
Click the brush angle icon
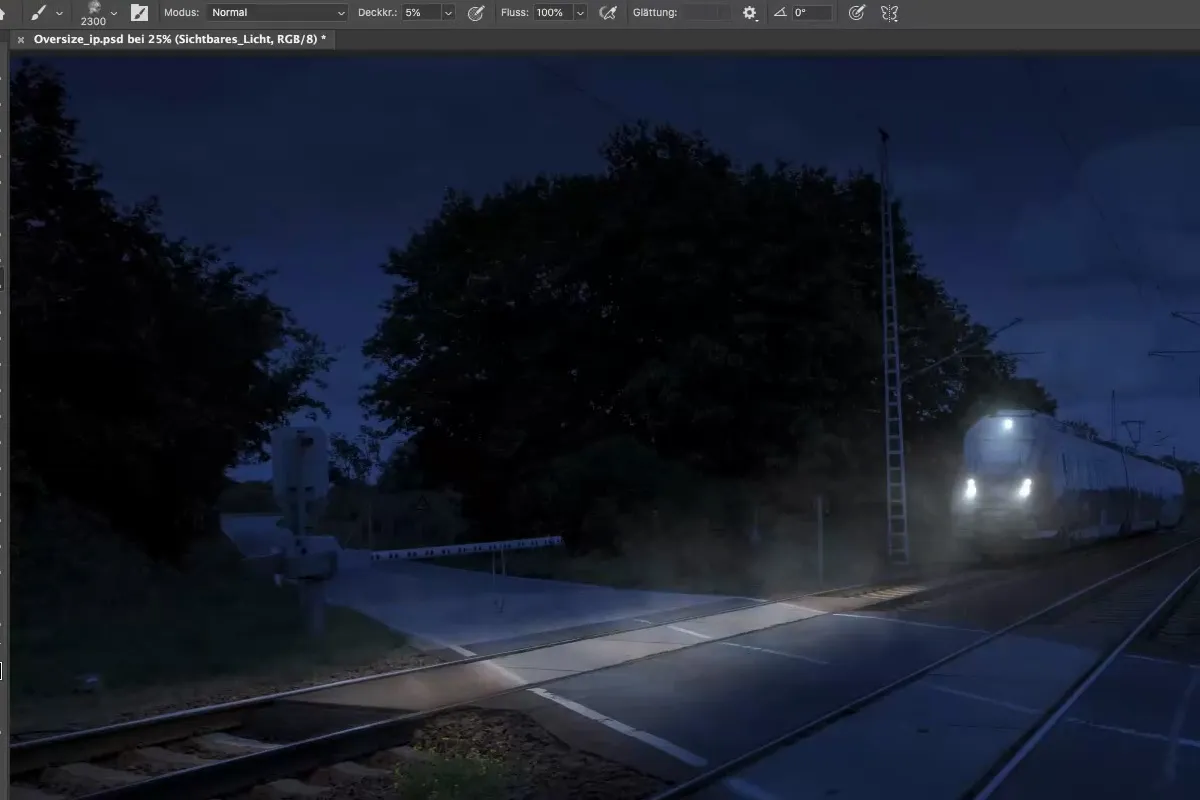coord(782,13)
